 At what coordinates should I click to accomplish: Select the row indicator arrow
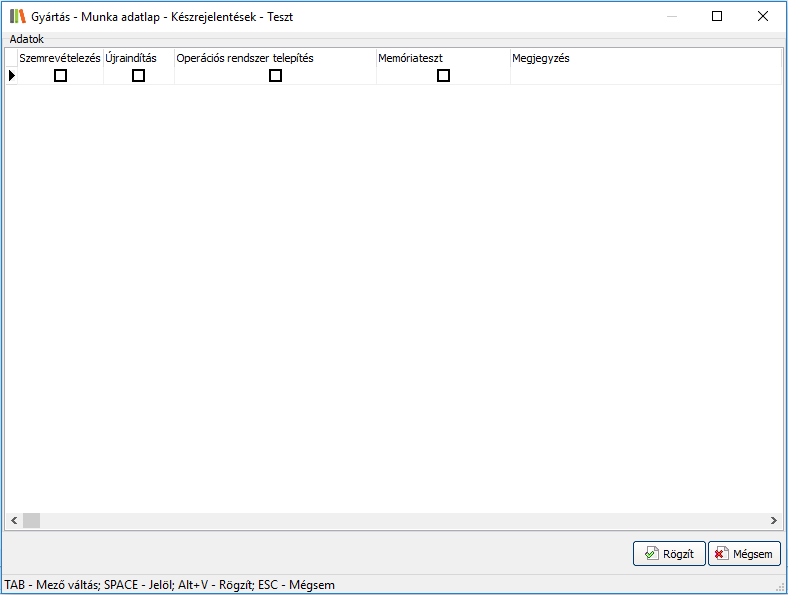point(12,75)
